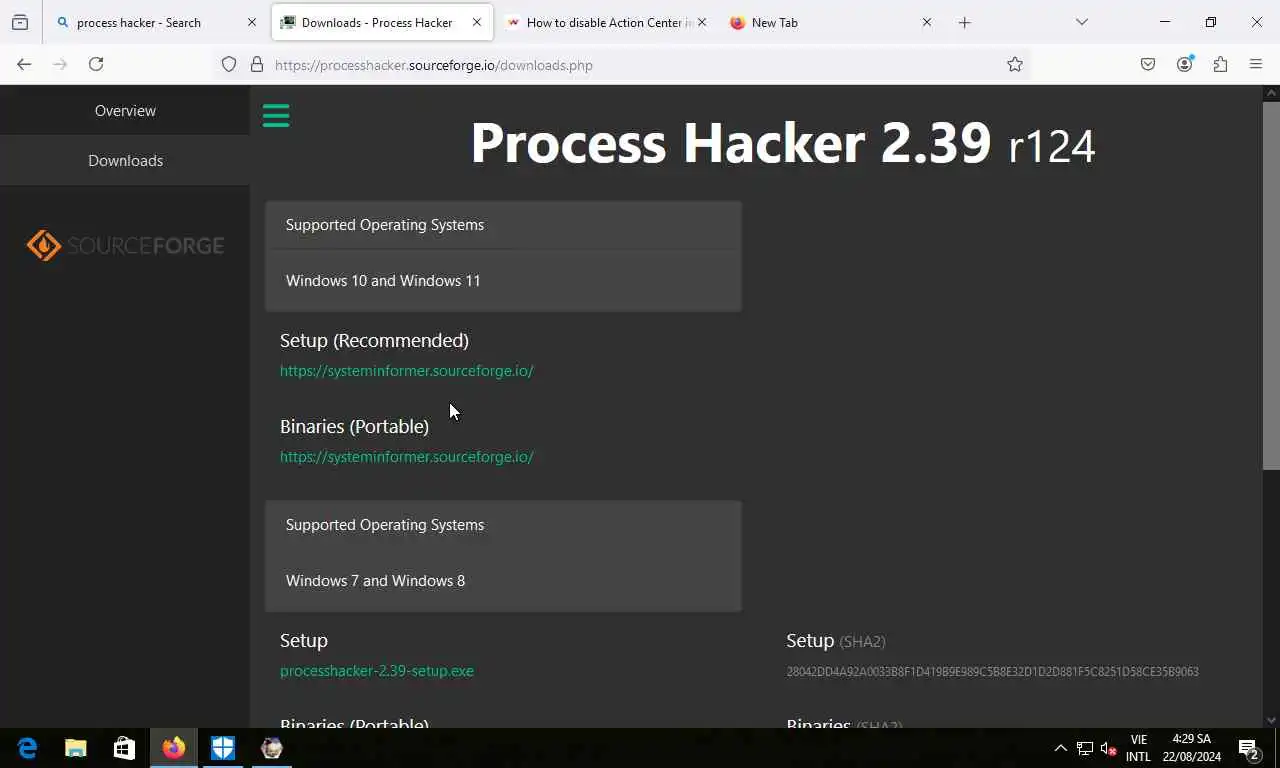
Task: Click the Process Hacker 2.39 heading
Action: 783,143
